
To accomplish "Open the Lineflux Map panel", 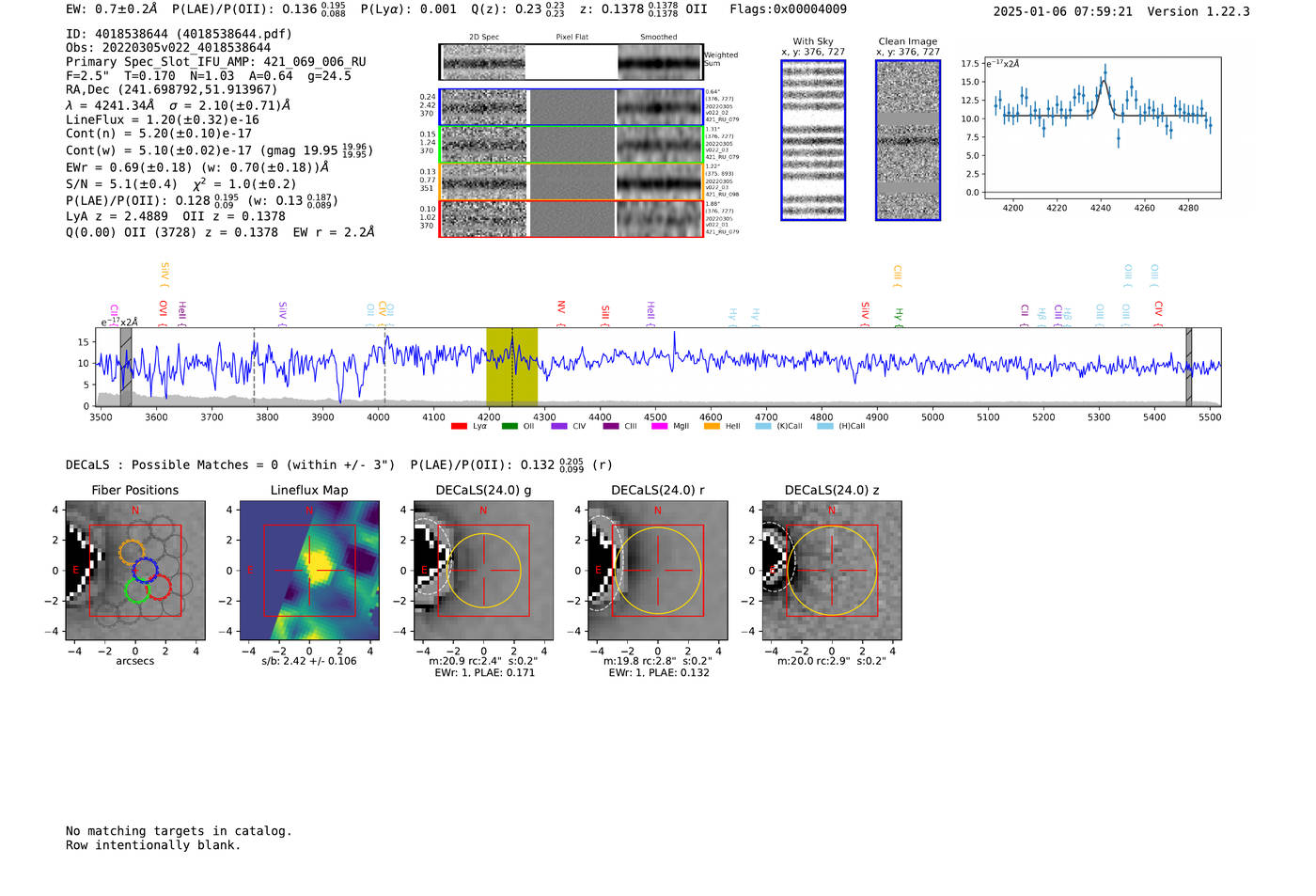I will [x=309, y=571].
